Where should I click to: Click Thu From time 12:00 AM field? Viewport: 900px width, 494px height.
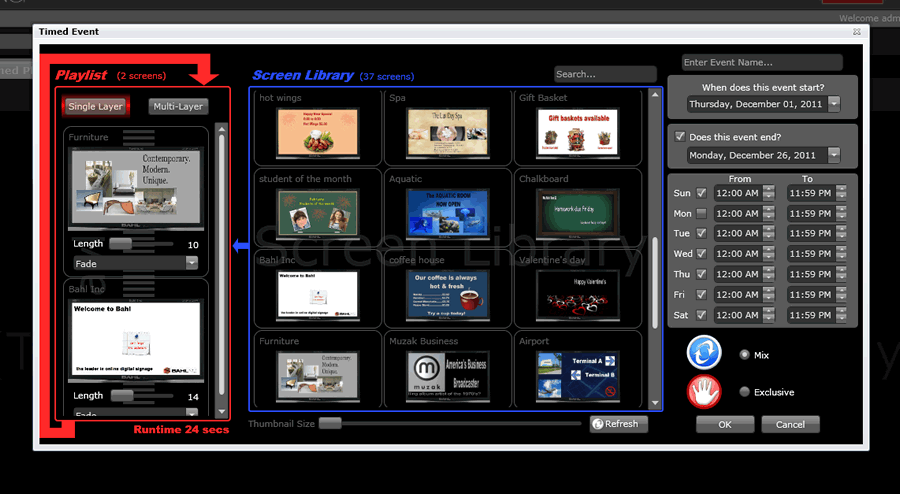click(738, 274)
